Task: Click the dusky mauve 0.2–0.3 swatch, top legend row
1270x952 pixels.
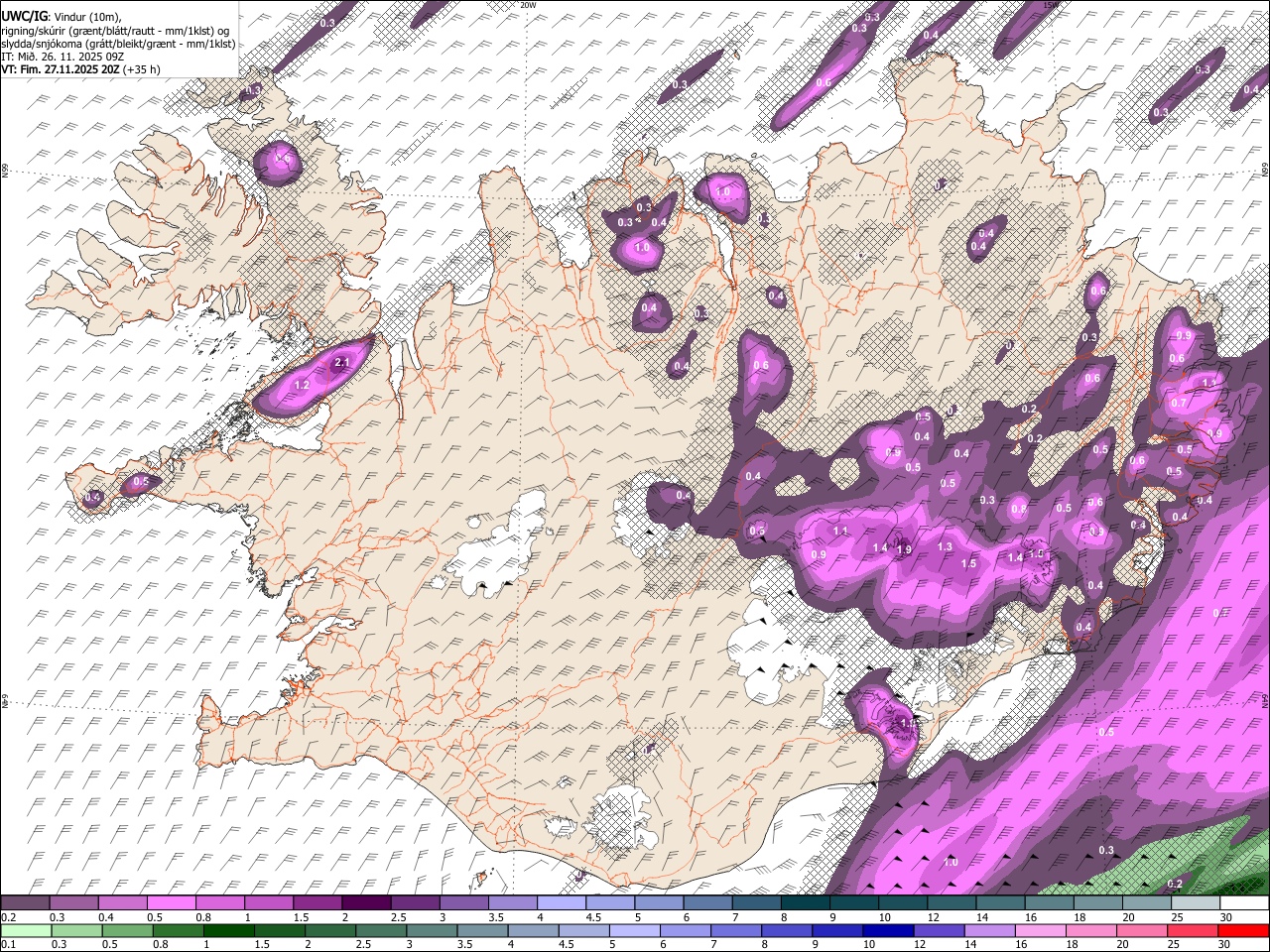Action: point(26,903)
